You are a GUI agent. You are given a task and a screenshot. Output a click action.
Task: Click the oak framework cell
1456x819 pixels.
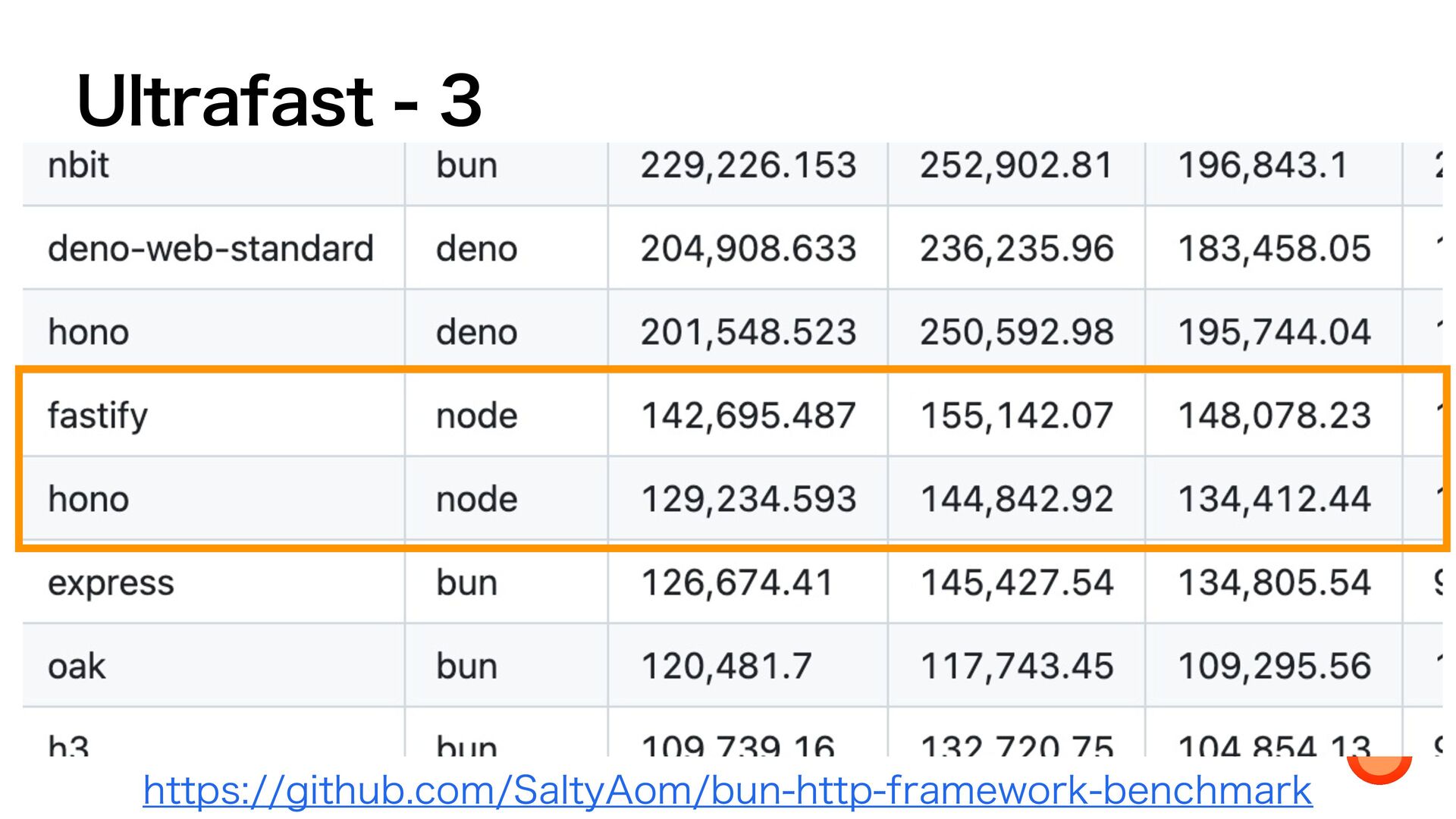[77, 666]
